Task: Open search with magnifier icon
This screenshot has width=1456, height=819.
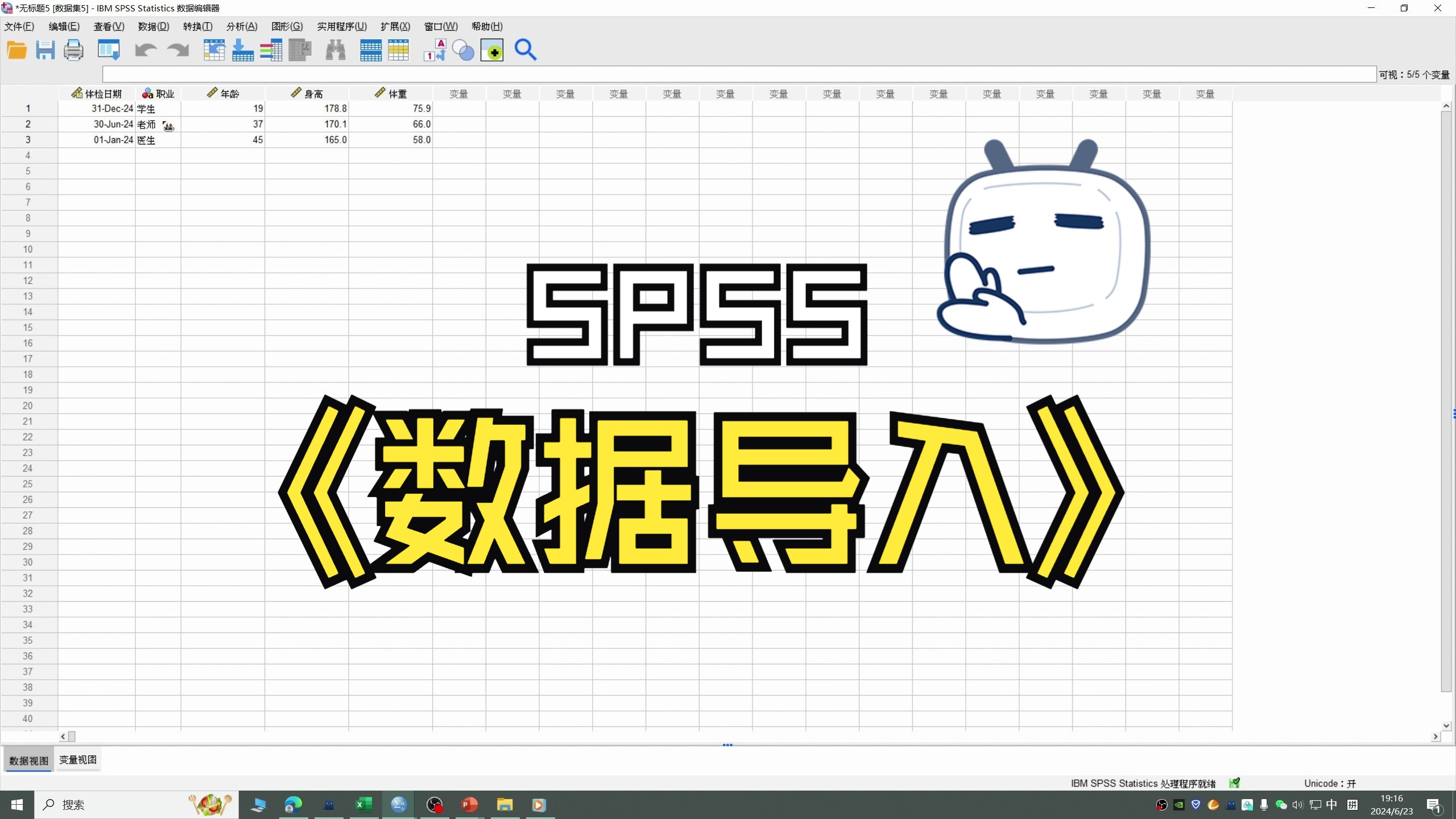Action: click(526, 51)
